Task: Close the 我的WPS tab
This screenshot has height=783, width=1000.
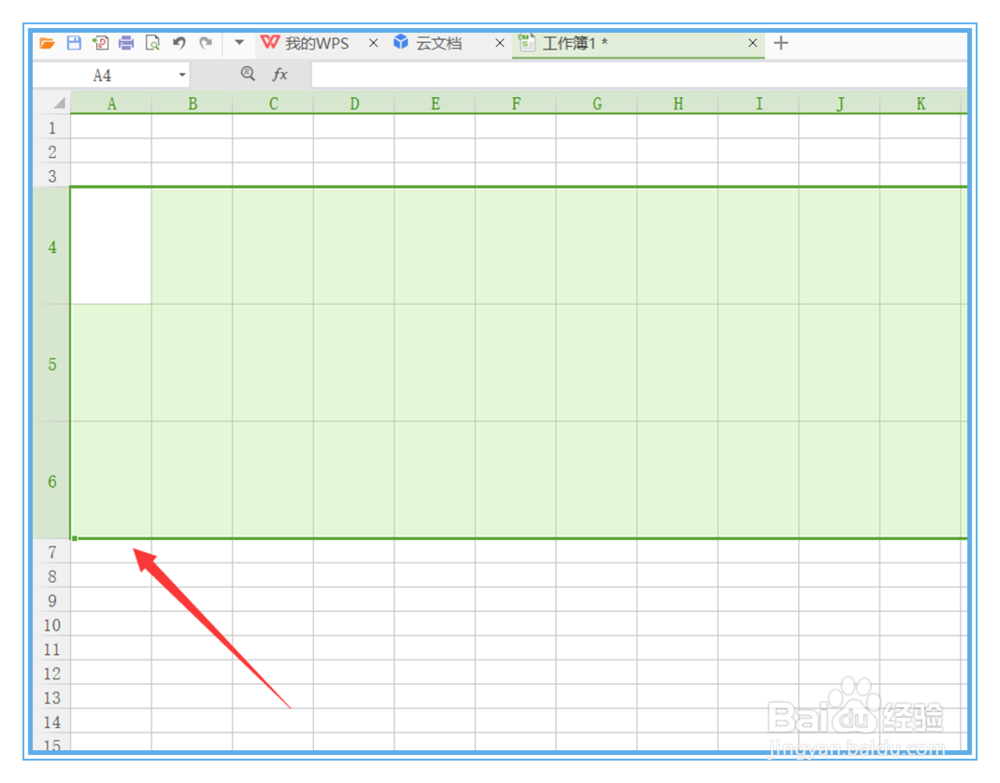Action: pyautogui.click(x=374, y=43)
